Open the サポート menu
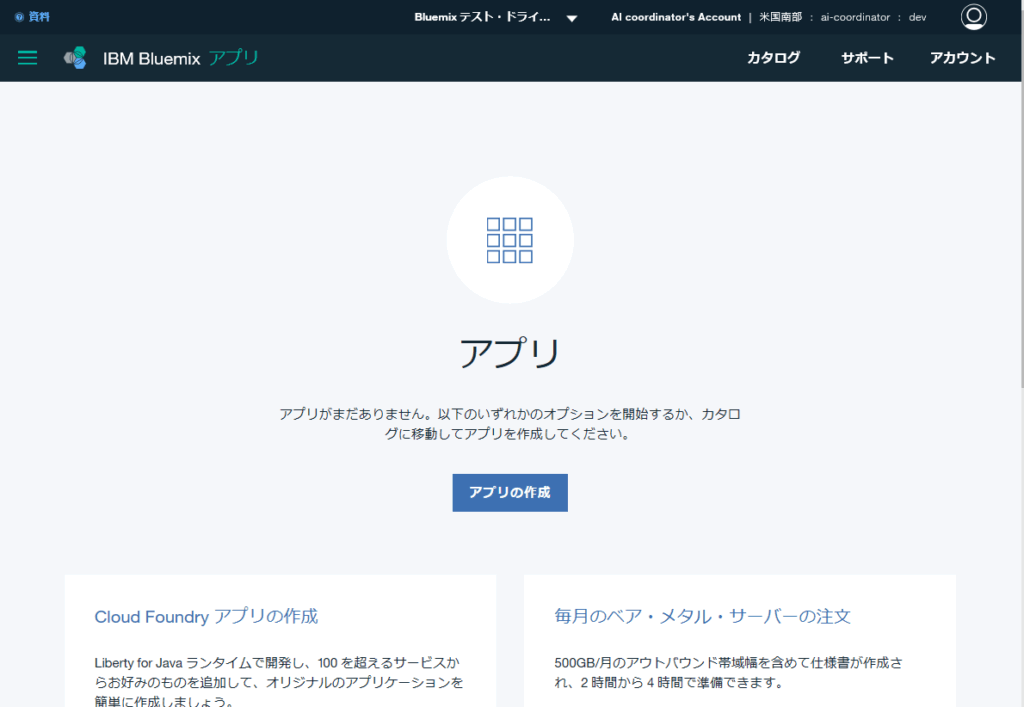1024x707 pixels. point(867,57)
